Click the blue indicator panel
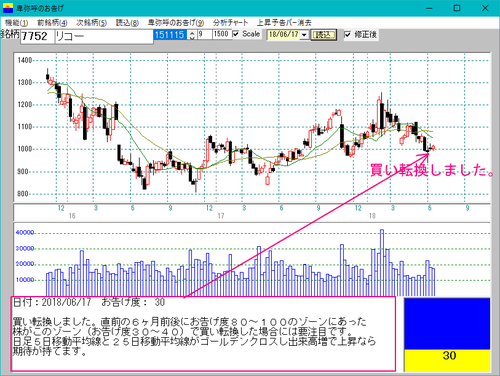Viewport: 500px width, 376px height. 447,324
